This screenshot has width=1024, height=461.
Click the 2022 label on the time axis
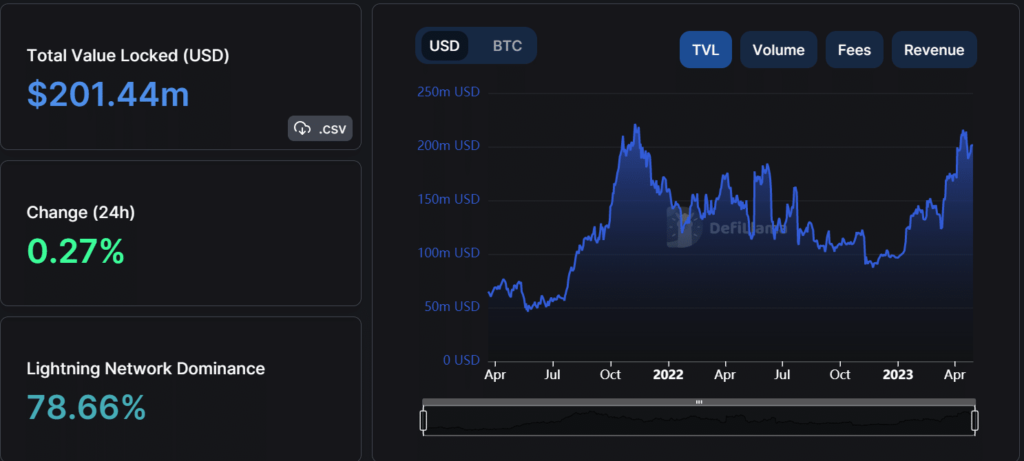coord(667,375)
